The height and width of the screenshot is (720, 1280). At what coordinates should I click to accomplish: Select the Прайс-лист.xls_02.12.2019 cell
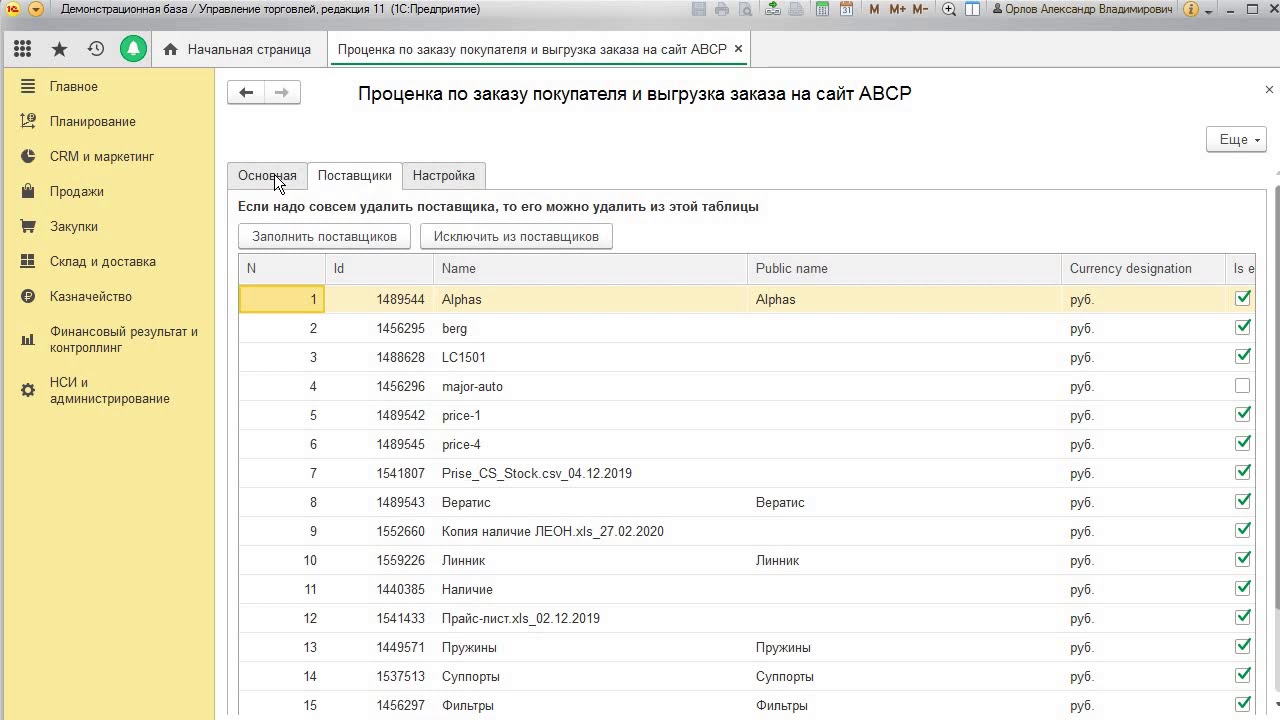pos(590,618)
